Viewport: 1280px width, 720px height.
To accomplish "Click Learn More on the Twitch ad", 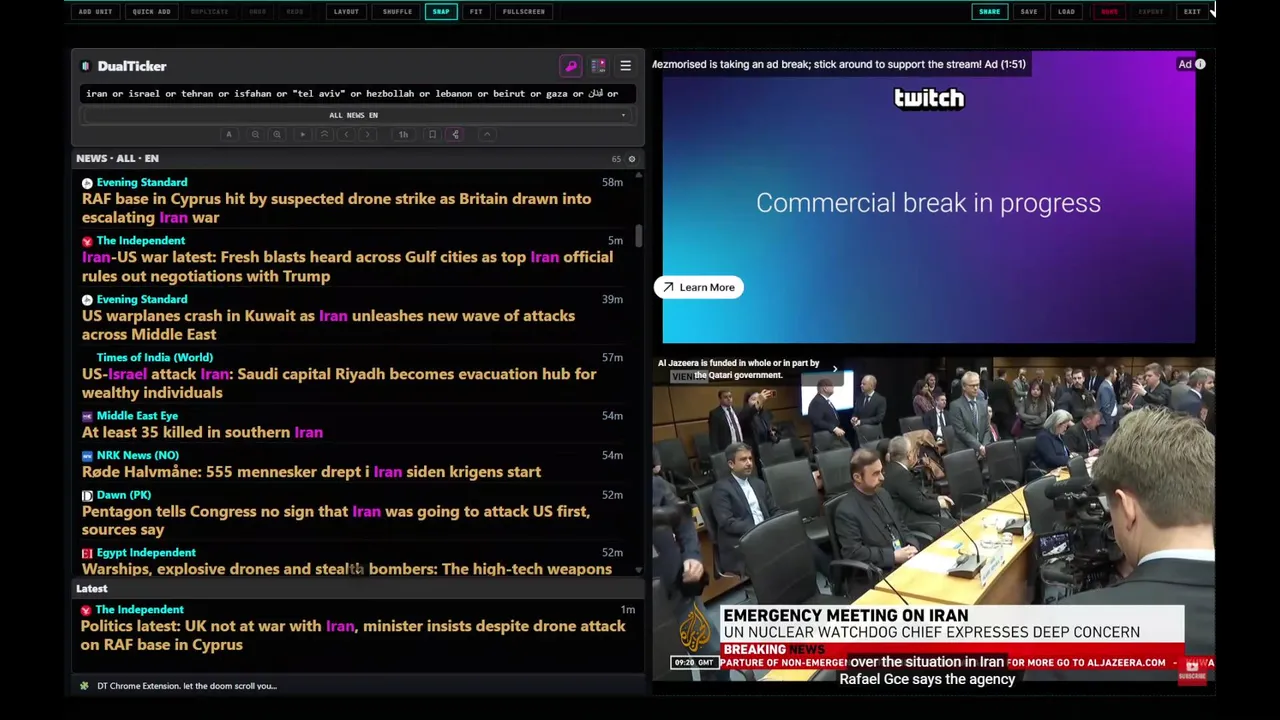I will [x=699, y=288].
